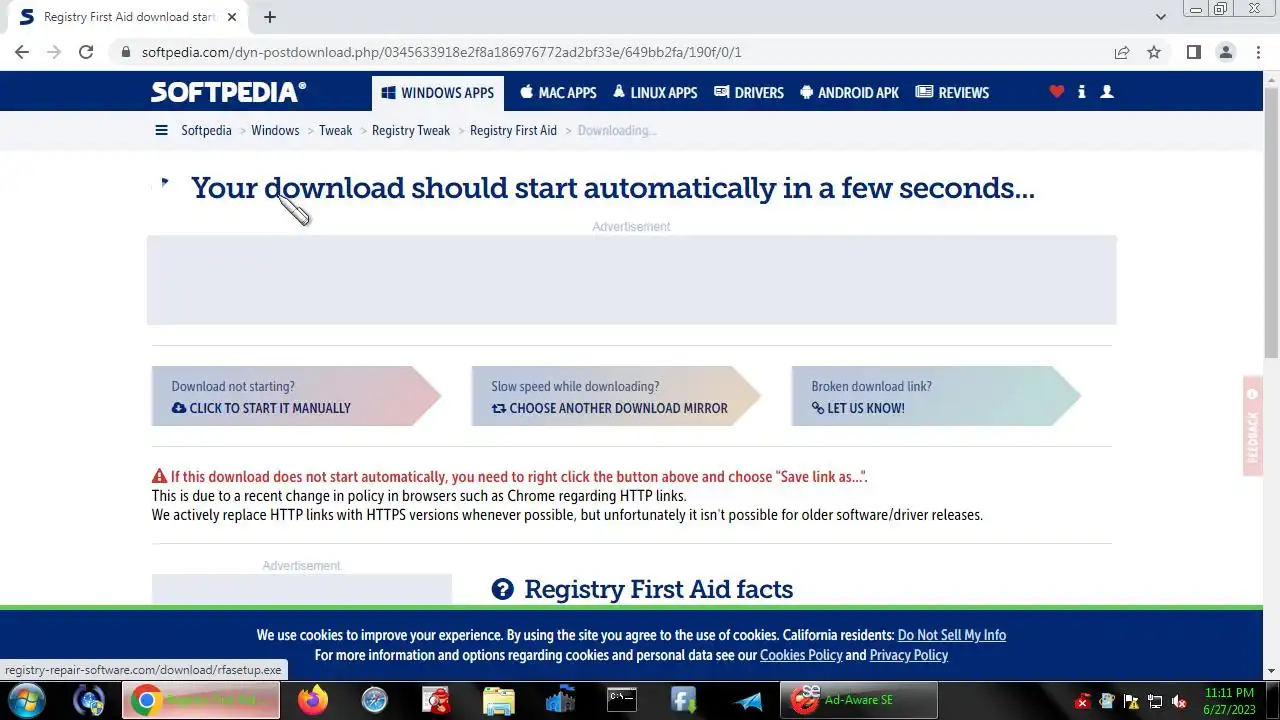Click the address bar URL
This screenshot has height=720, width=1280.
441,52
